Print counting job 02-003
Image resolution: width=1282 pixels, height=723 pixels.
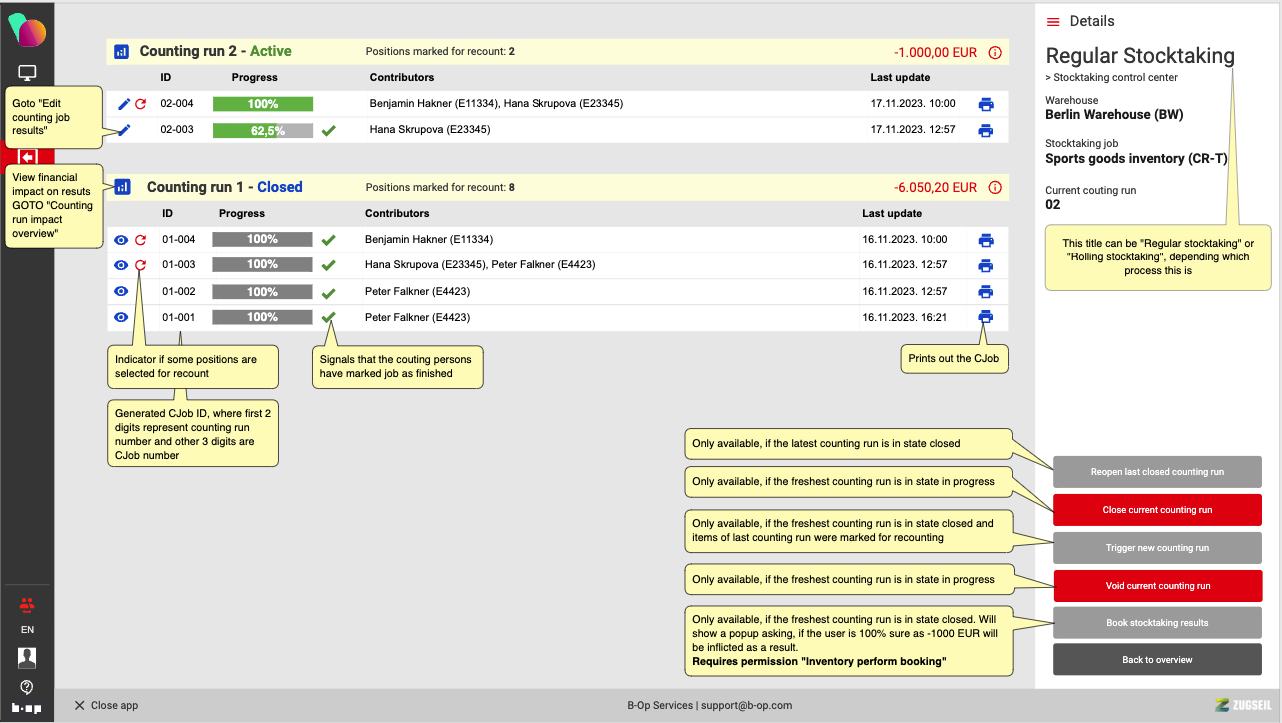coord(985,130)
